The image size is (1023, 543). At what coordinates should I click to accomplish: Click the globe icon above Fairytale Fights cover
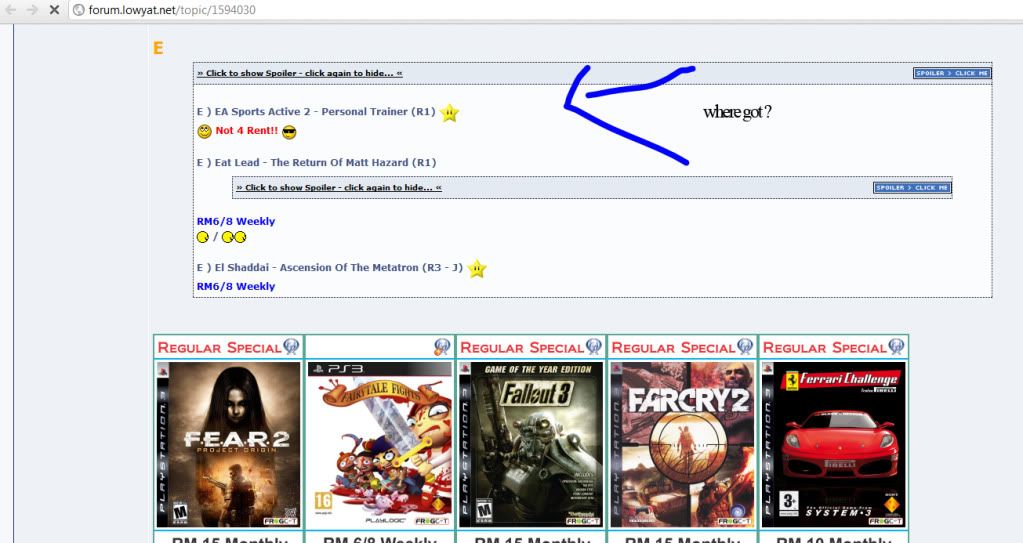(441, 347)
